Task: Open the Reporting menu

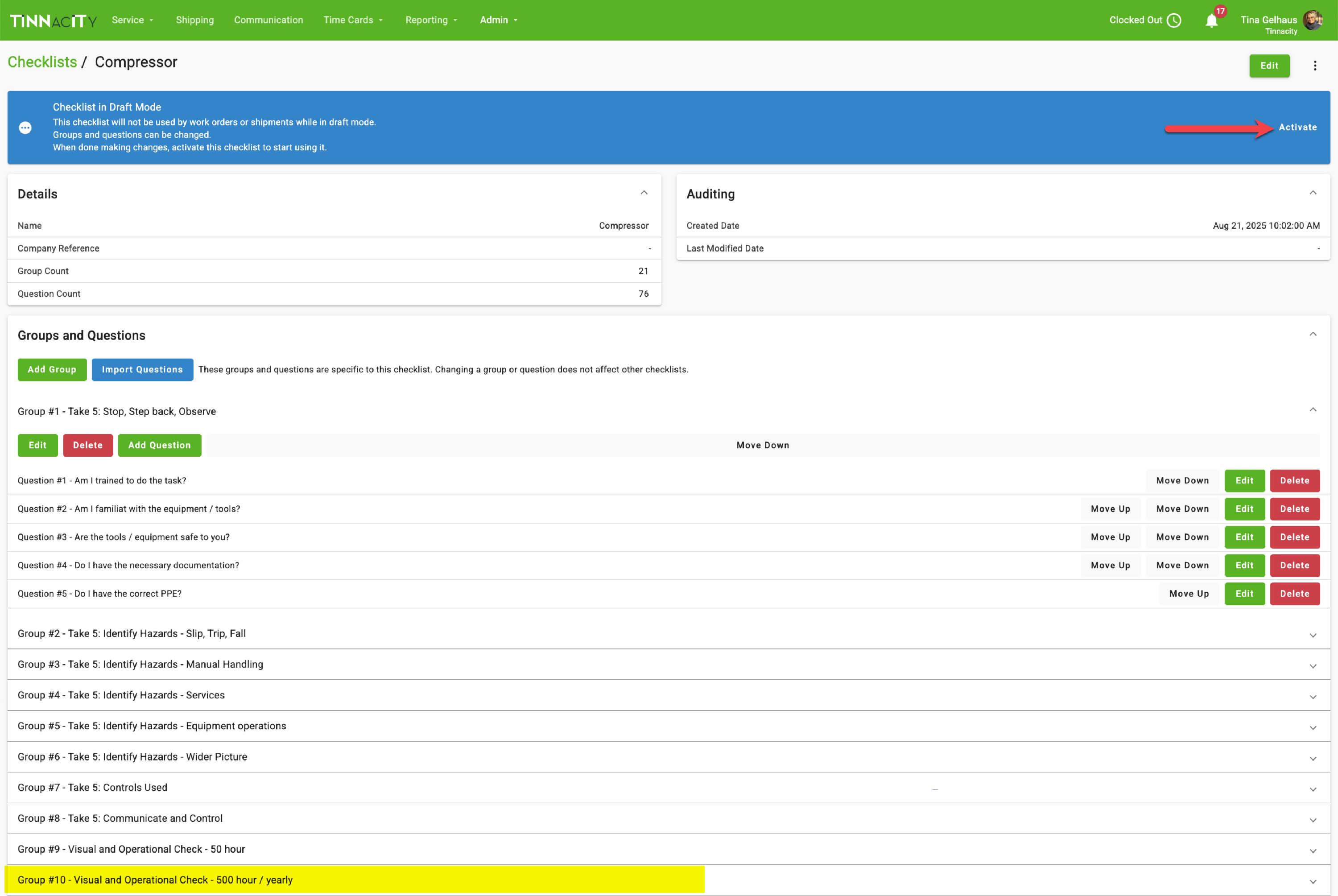Action: pos(431,20)
